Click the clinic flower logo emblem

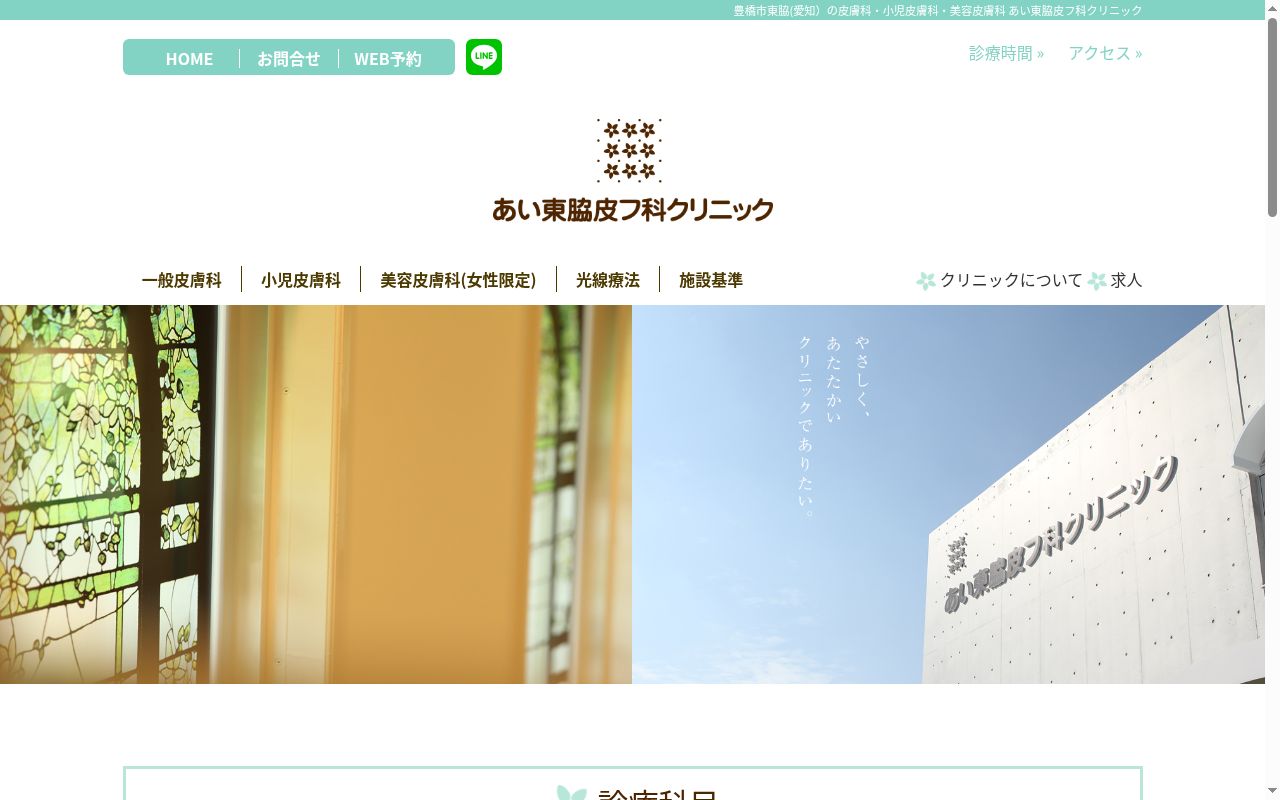(x=630, y=151)
